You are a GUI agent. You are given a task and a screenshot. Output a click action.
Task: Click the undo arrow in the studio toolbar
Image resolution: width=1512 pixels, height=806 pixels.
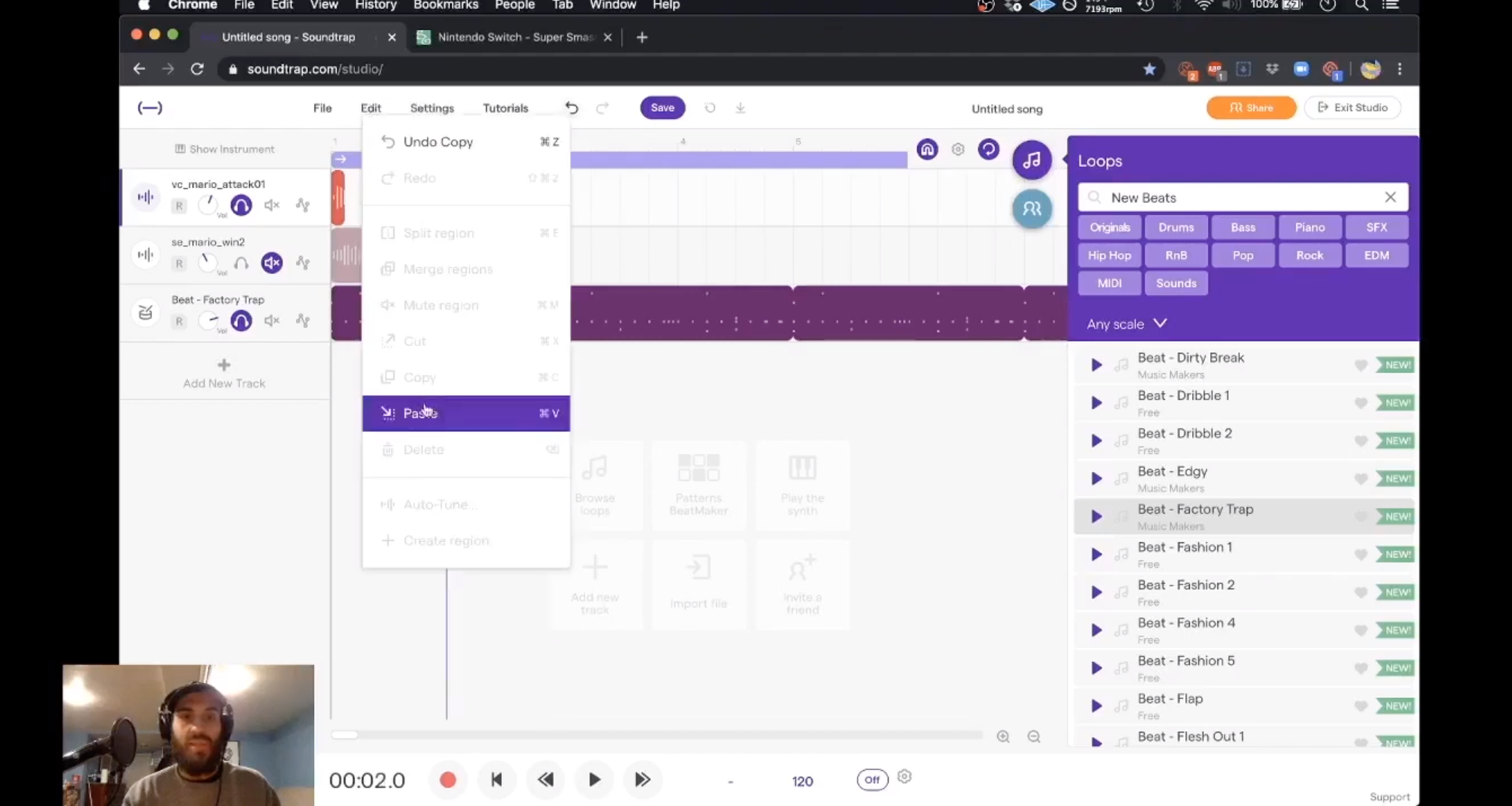(x=572, y=108)
